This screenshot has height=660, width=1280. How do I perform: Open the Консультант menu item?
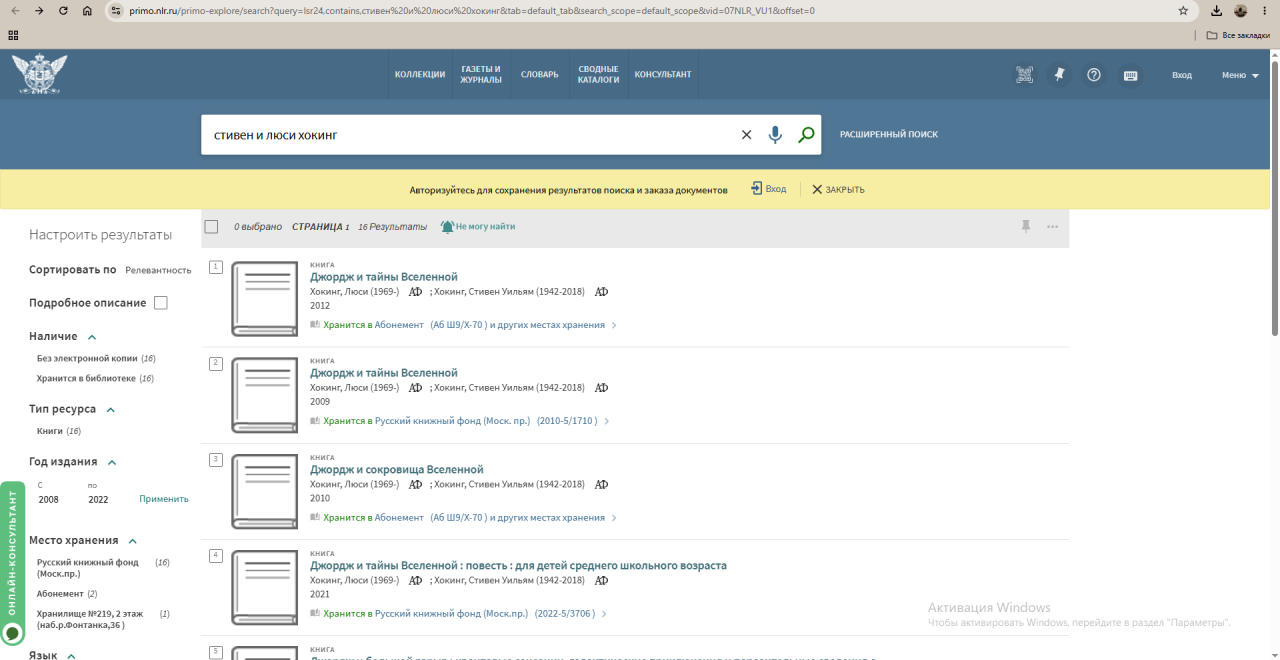coord(663,75)
